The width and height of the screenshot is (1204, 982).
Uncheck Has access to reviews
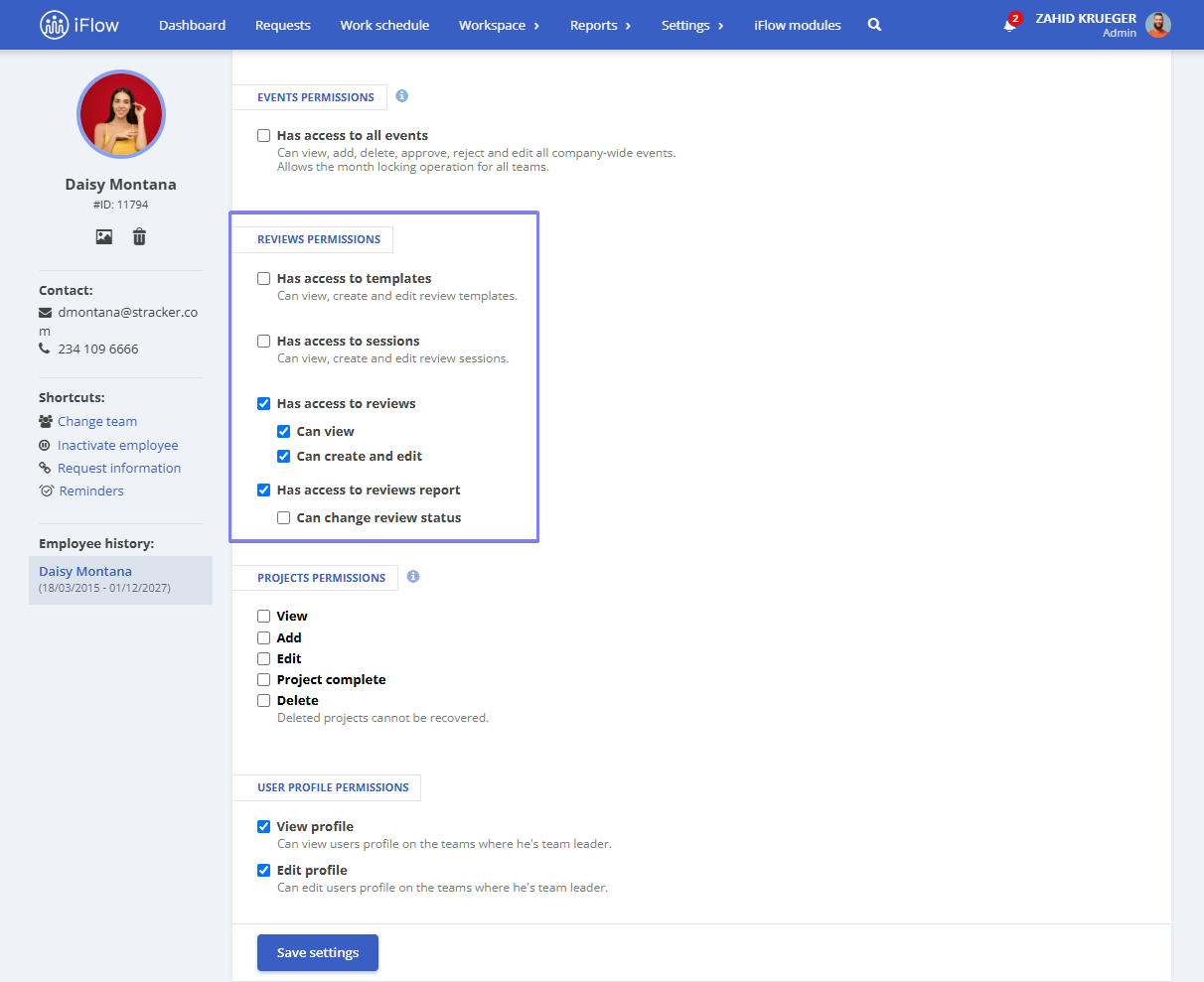(x=263, y=403)
